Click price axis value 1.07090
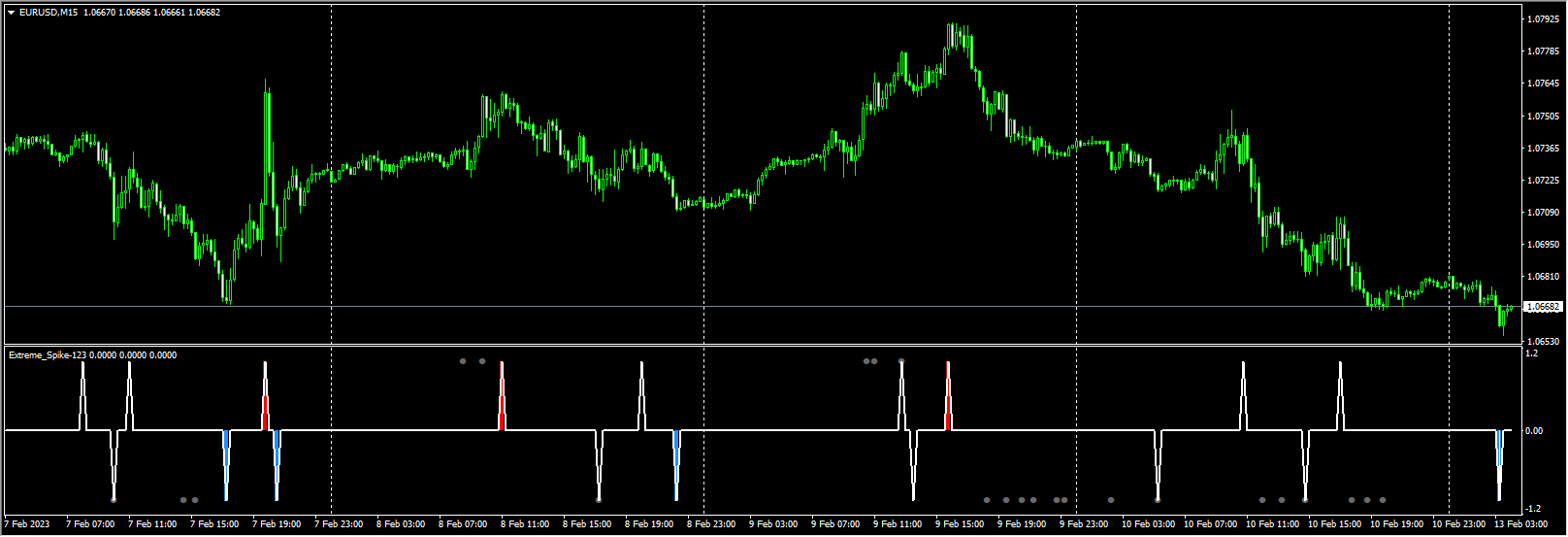1568x537 pixels. [x=1542, y=213]
